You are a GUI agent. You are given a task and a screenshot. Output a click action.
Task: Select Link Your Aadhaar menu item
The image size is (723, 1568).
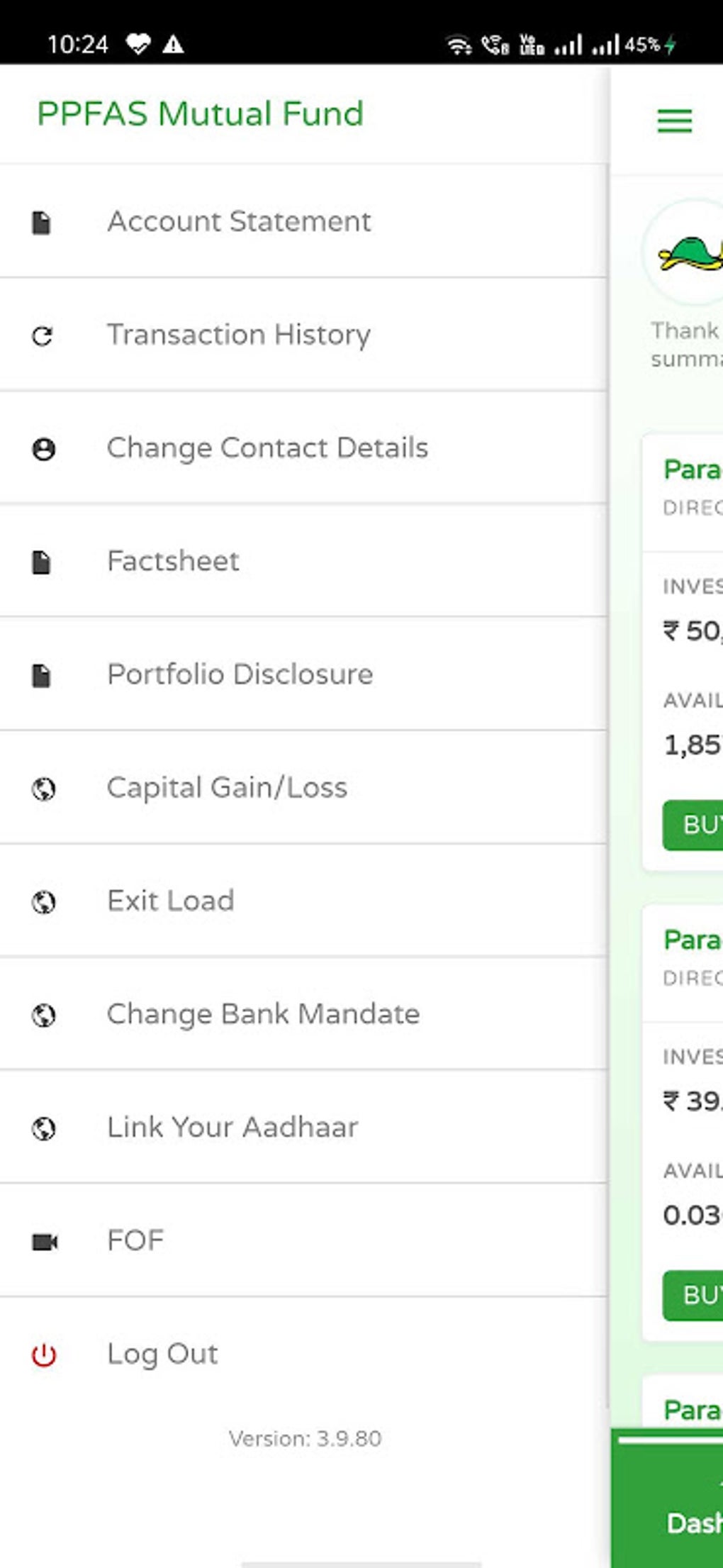(232, 1128)
